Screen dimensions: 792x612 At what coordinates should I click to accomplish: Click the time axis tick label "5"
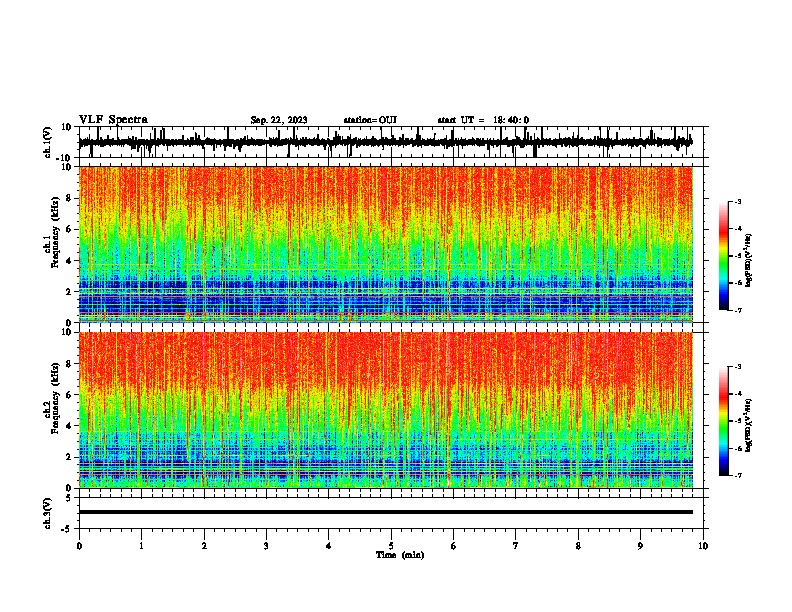391,546
